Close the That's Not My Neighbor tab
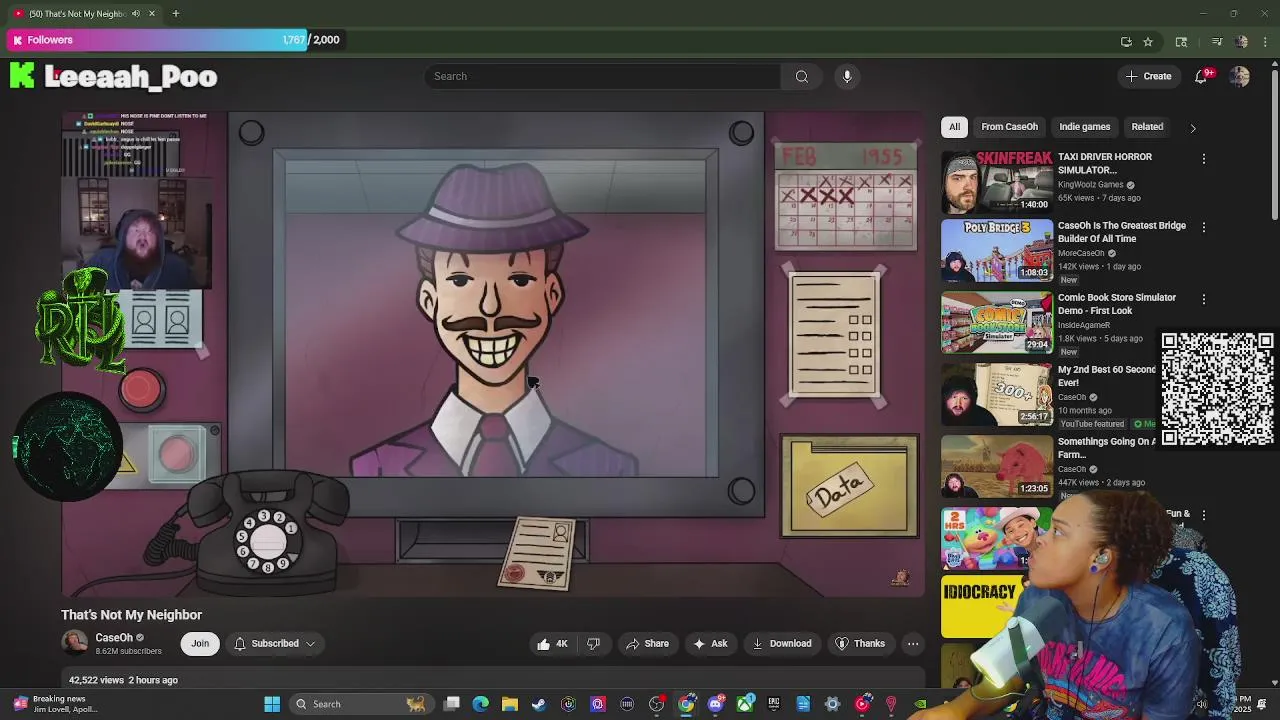The width and height of the screenshot is (1280, 720). click(x=152, y=14)
